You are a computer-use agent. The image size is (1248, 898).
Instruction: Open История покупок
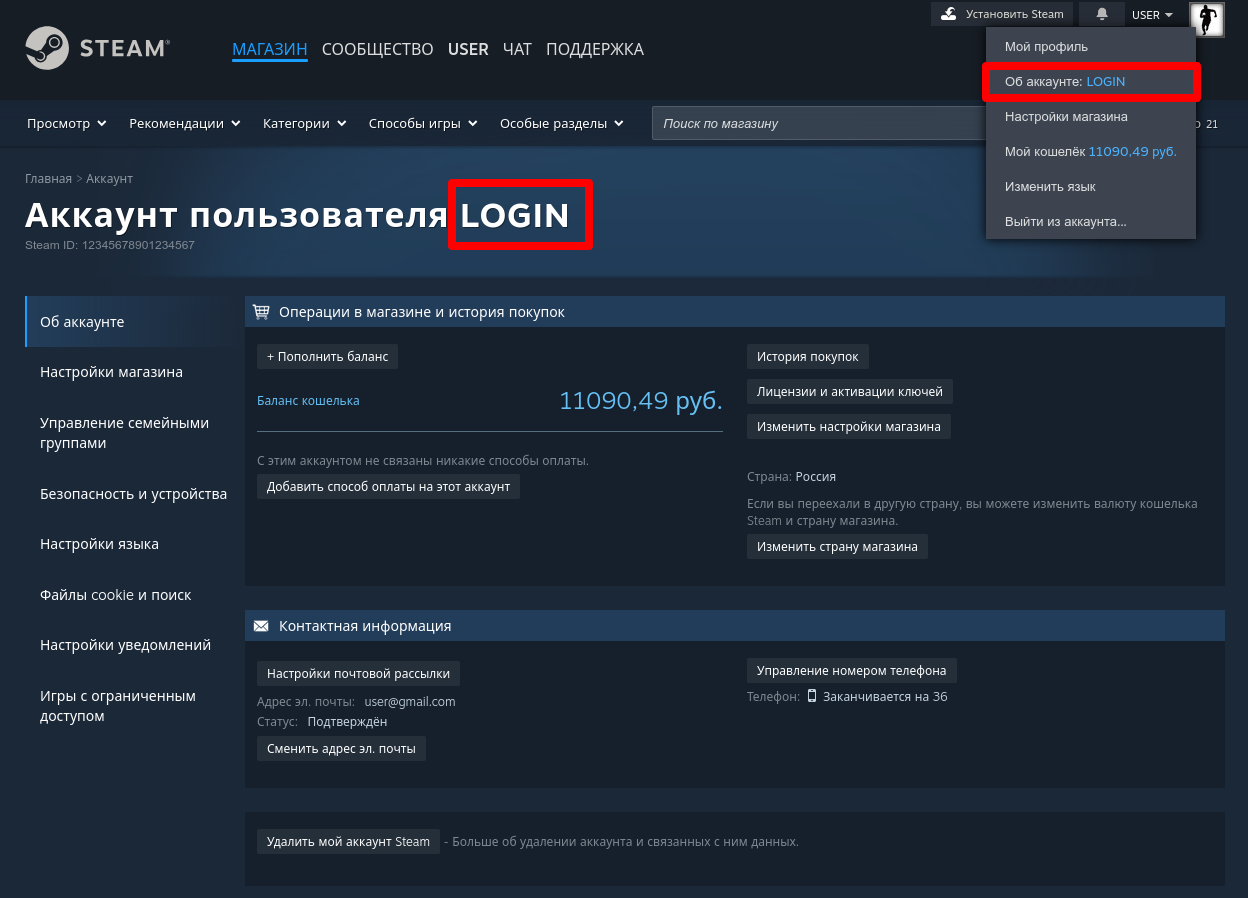(808, 357)
